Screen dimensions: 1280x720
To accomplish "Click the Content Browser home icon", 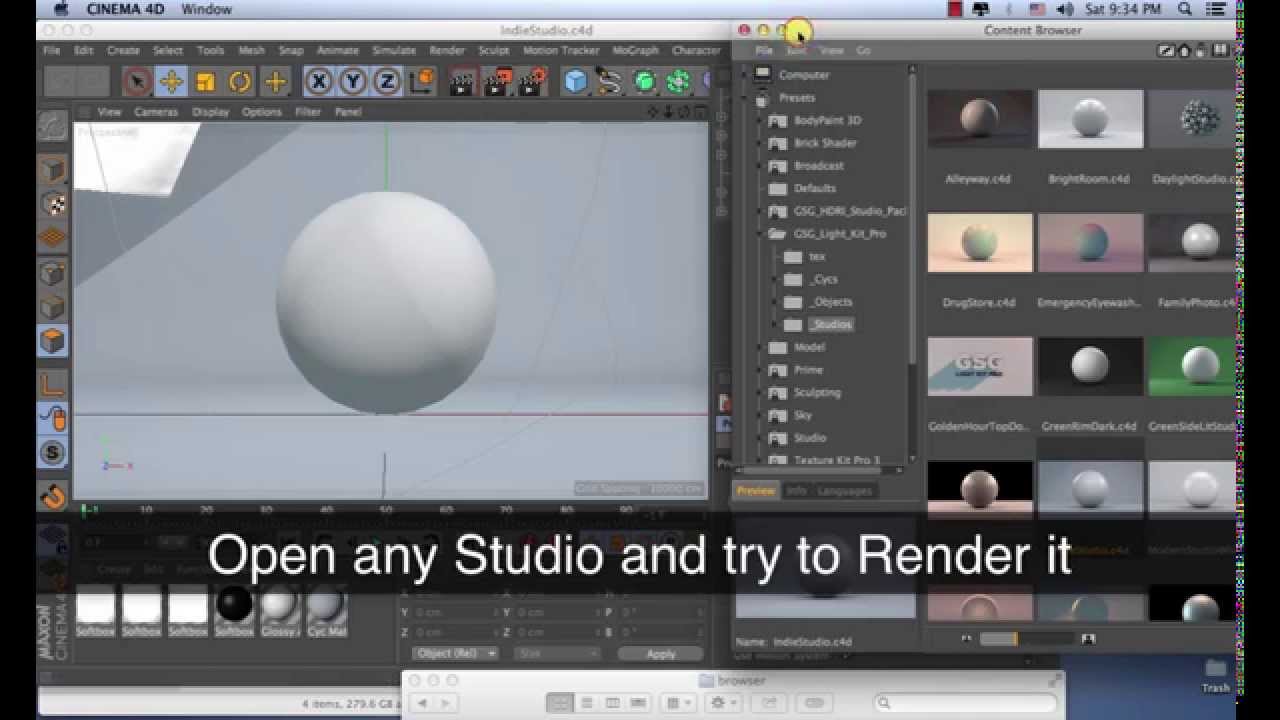I will (x=1185, y=50).
